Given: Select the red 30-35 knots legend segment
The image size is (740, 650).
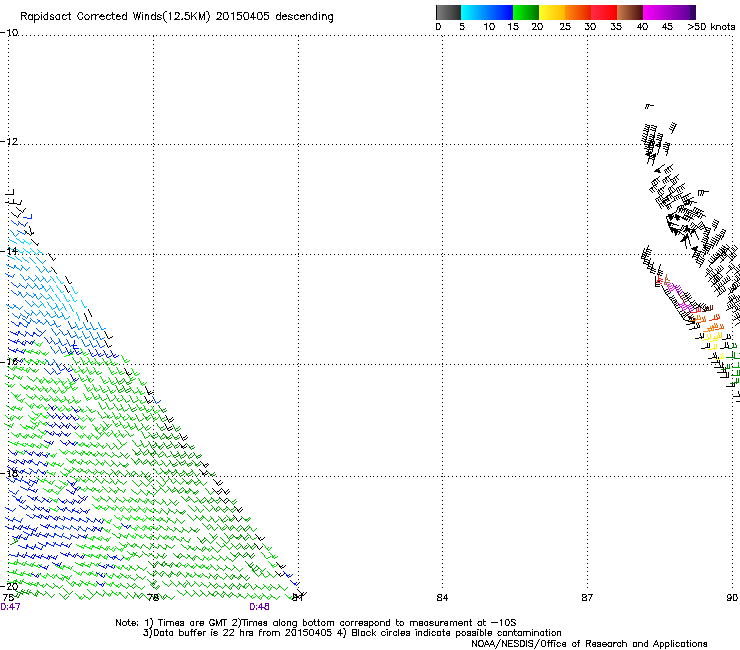Looking at the screenshot, I should 604,12.
